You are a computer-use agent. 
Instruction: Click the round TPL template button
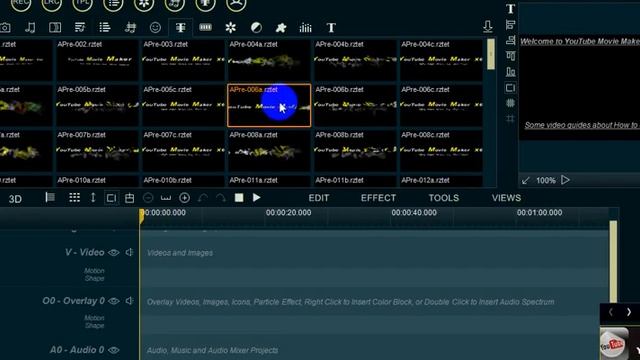tap(82, 4)
